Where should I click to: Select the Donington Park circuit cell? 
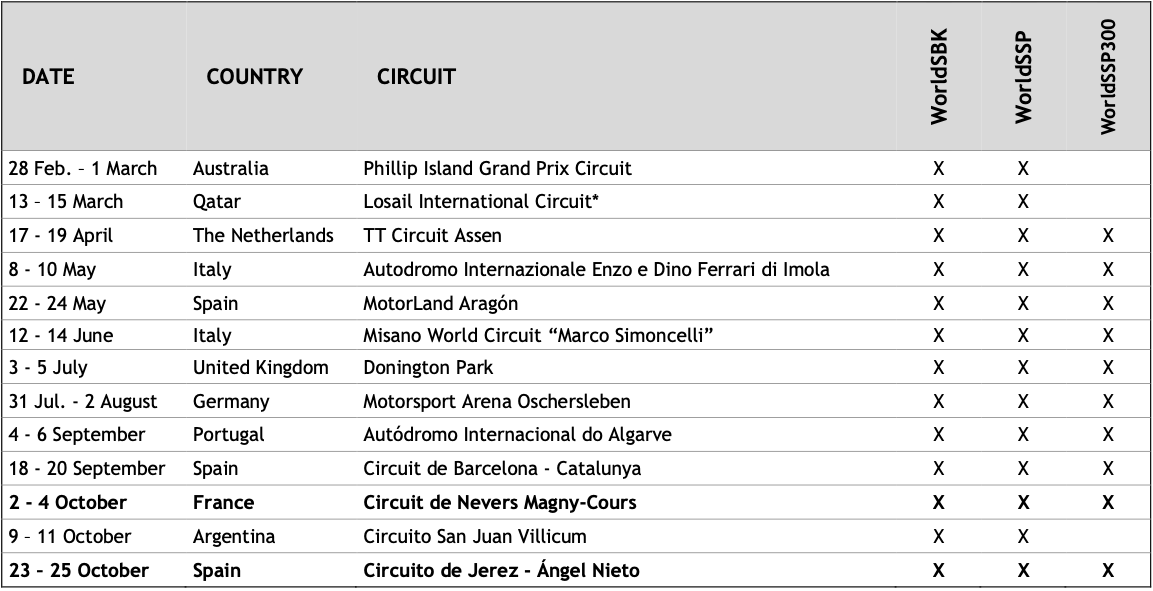428,368
